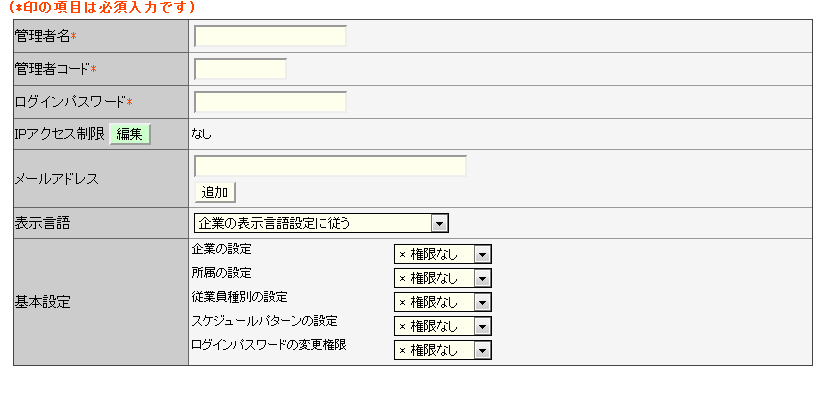
Task: Focus the 管理者コード text box
Action: pyautogui.click(x=240, y=69)
